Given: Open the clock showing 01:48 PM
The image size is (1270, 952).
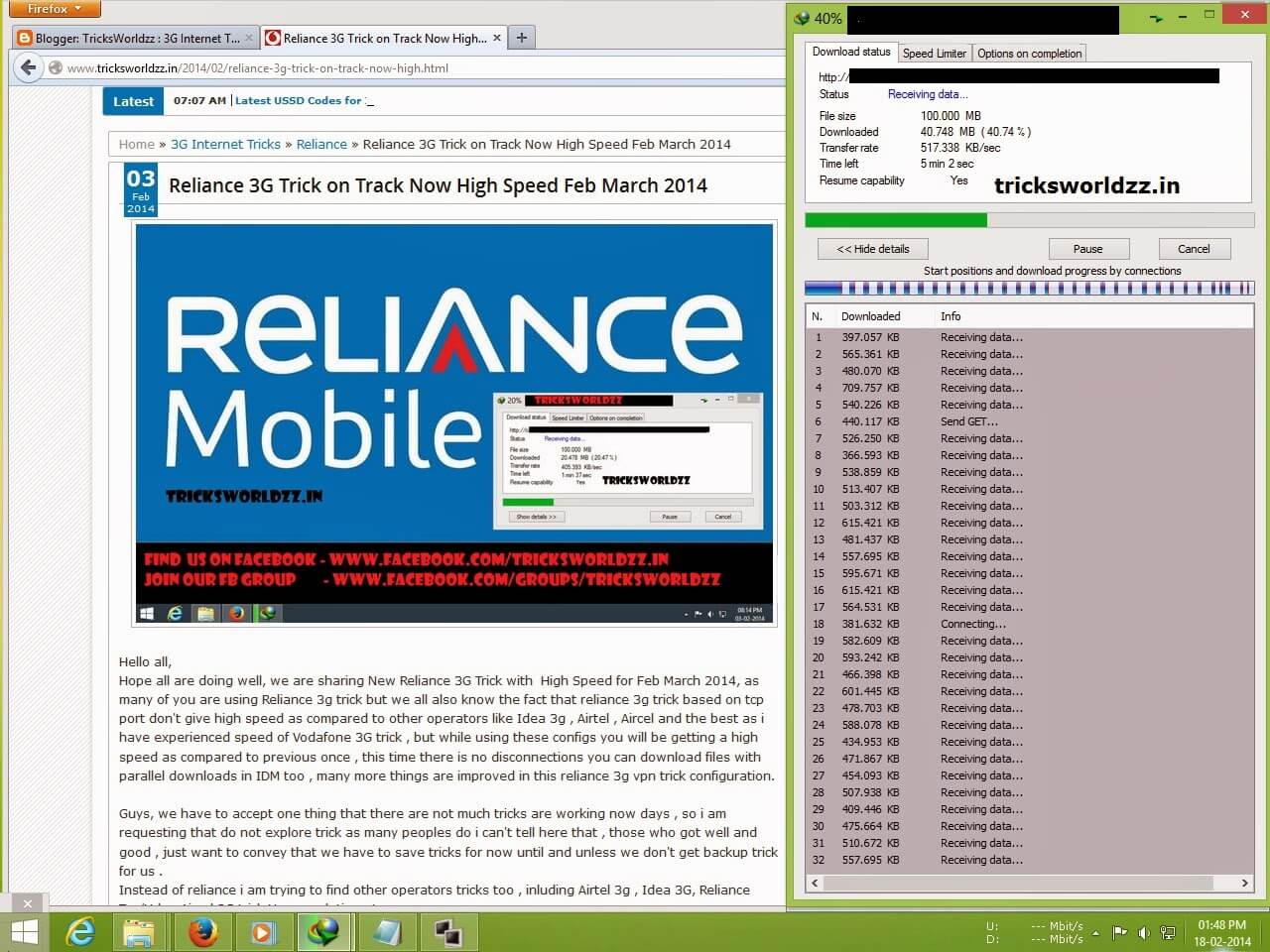Looking at the screenshot, I should click(x=1222, y=933).
